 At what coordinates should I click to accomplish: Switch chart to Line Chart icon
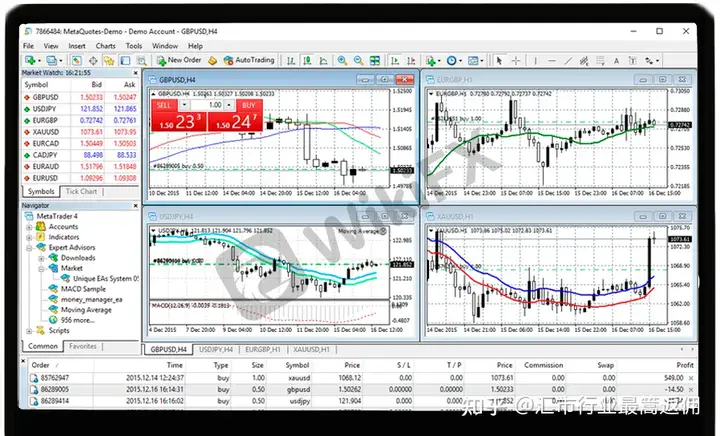(x=324, y=61)
